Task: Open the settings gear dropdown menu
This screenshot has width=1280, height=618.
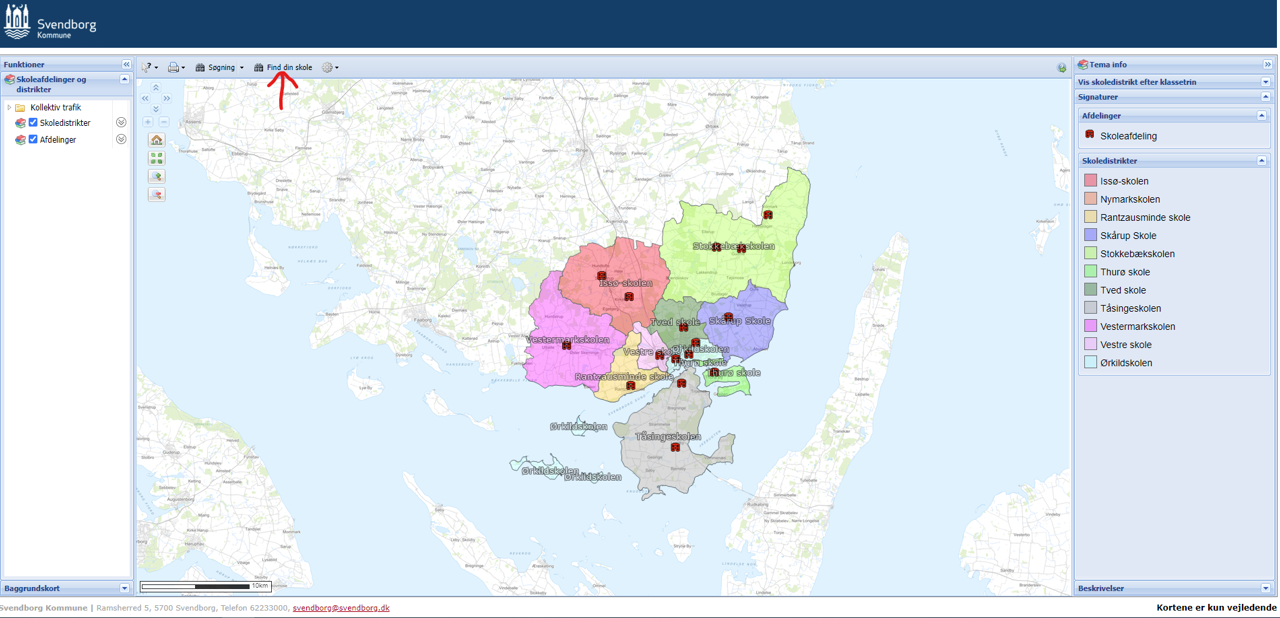Action: pyautogui.click(x=330, y=68)
